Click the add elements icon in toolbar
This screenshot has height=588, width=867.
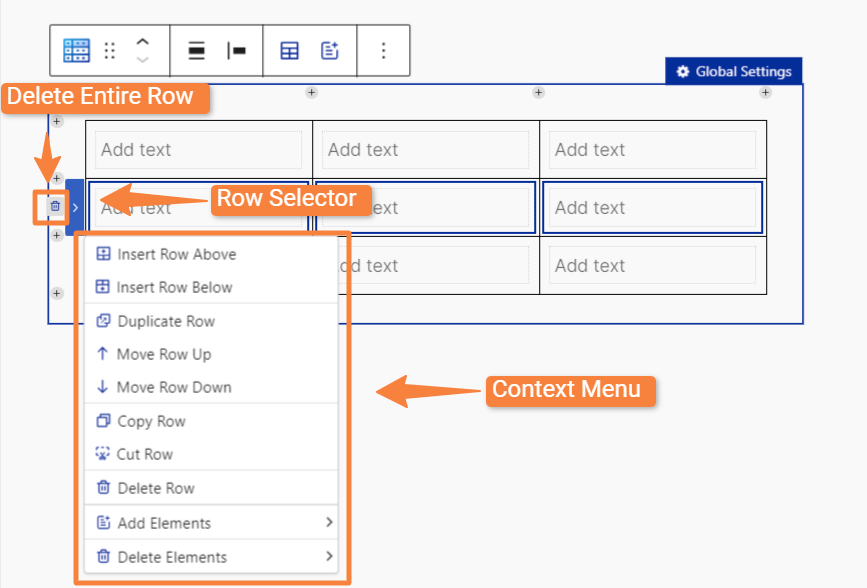tap(330, 50)
